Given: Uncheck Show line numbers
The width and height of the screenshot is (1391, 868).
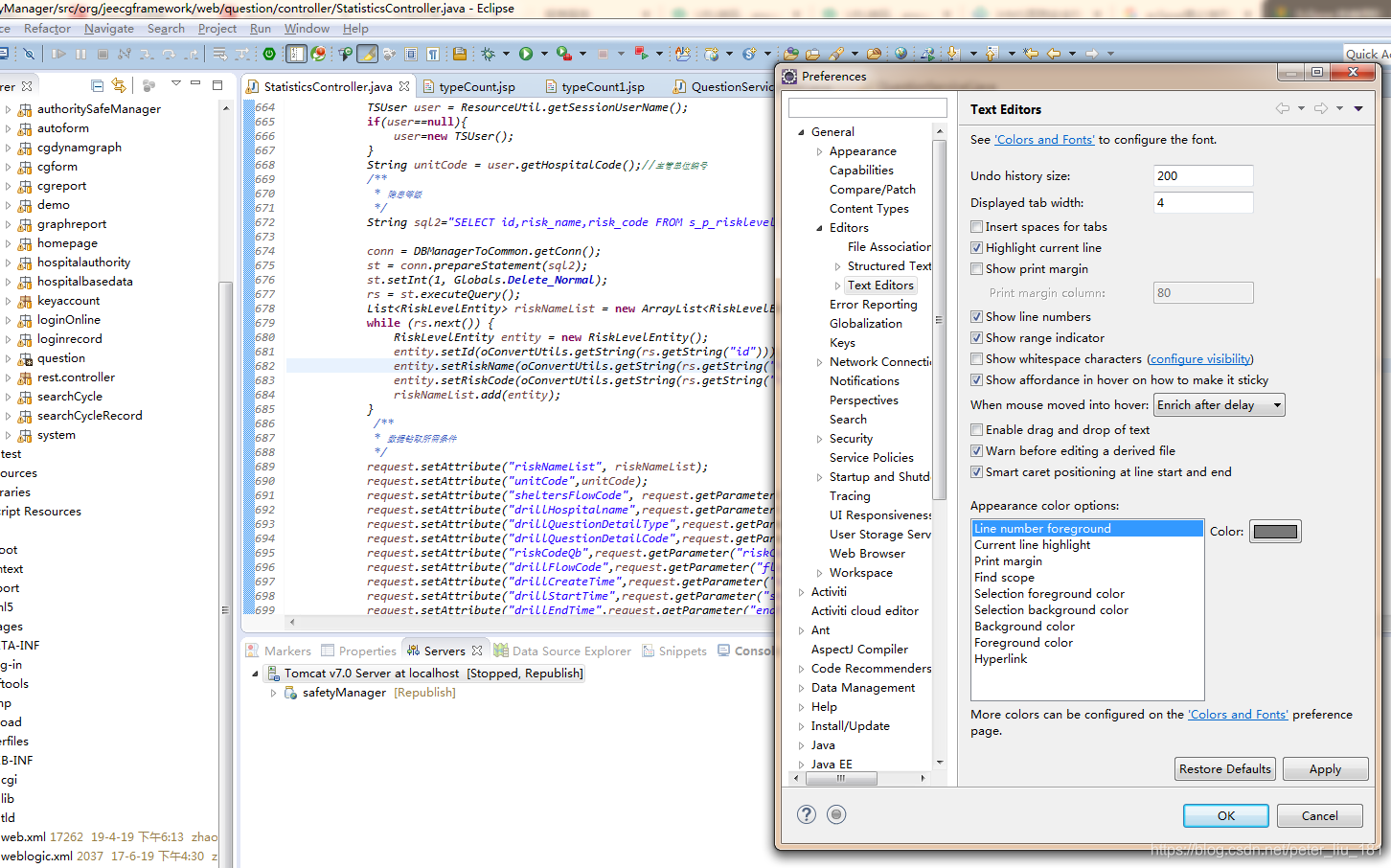Looking at the screenshot, I should (x=976, y=317).
